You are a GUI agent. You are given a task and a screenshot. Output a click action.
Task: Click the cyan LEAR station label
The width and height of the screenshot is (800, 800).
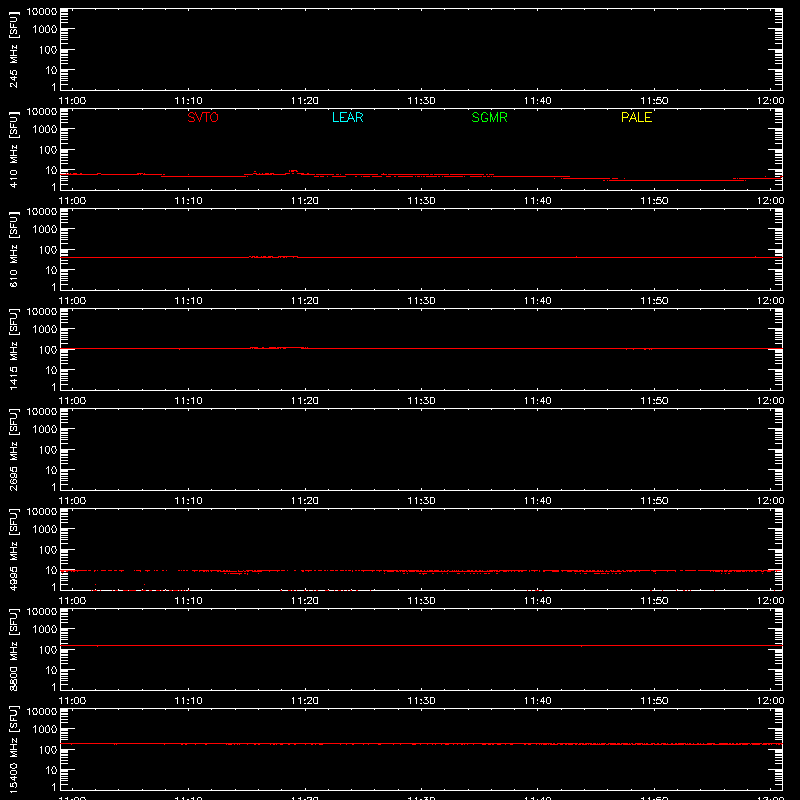[347, 117]
